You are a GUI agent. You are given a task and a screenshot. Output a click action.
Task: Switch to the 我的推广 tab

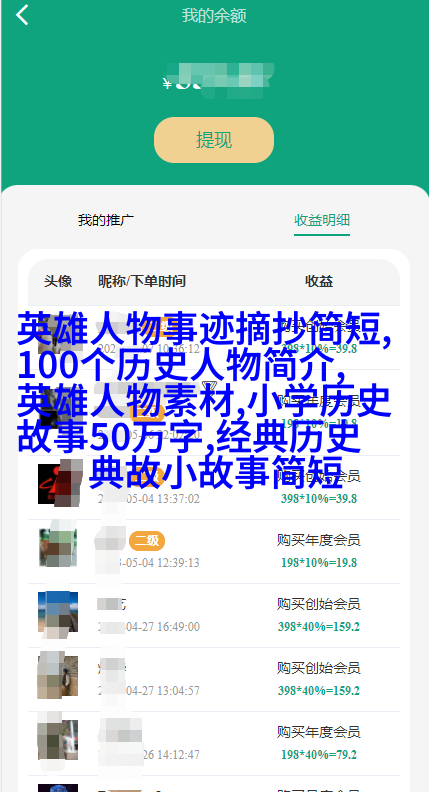coord(106,220)
